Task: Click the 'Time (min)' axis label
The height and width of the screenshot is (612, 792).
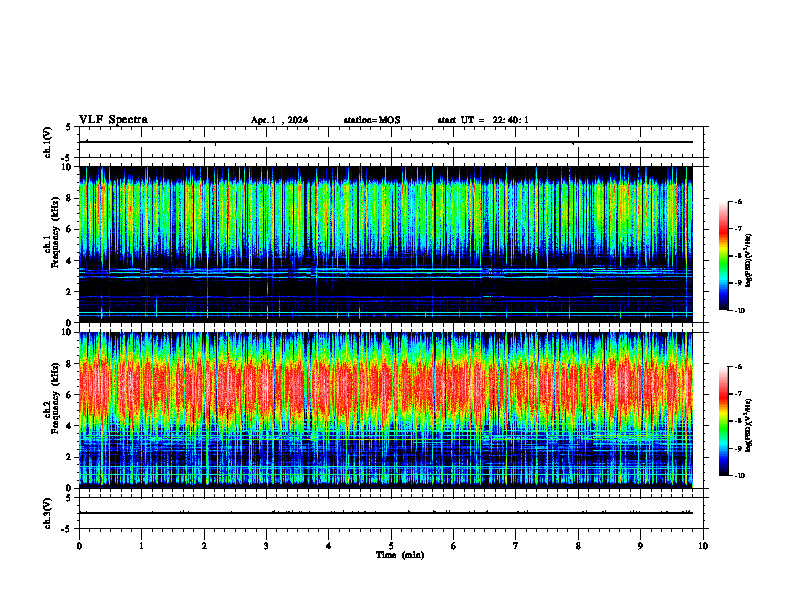Action: 400,555
